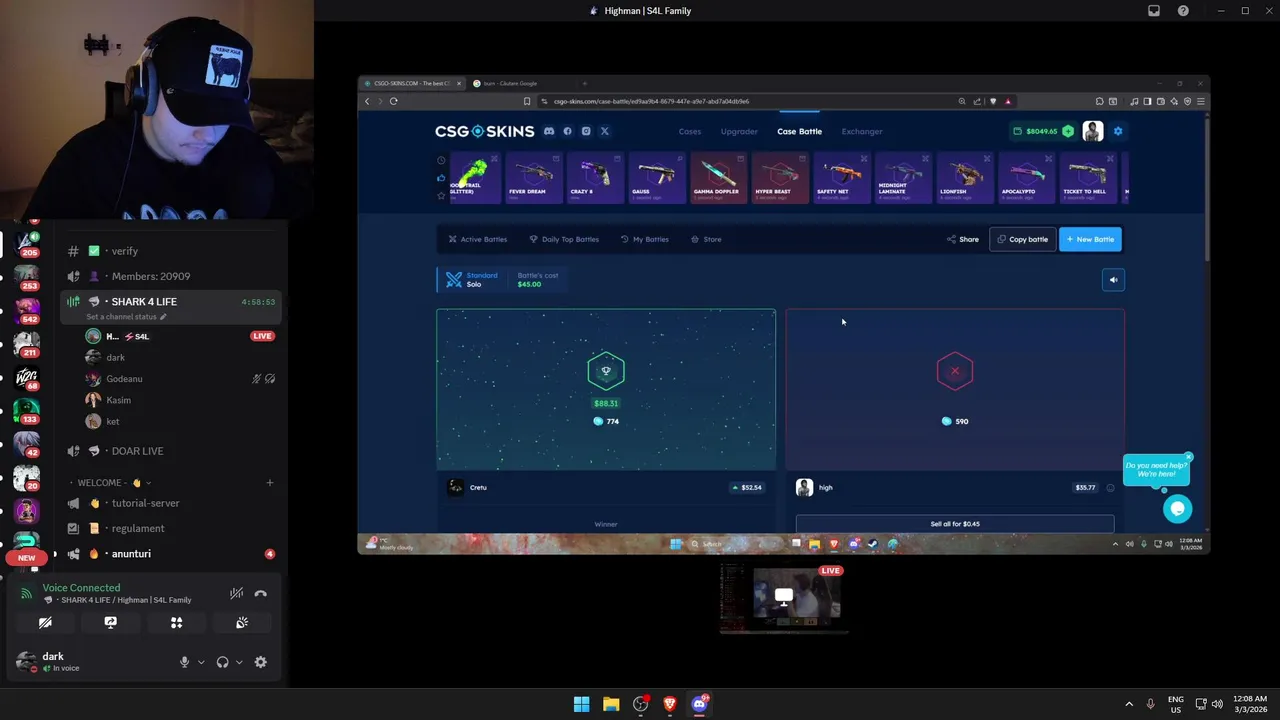This screenshot has width=1280, height=720.
Task: Open the Store section
Action: point(706,239)
